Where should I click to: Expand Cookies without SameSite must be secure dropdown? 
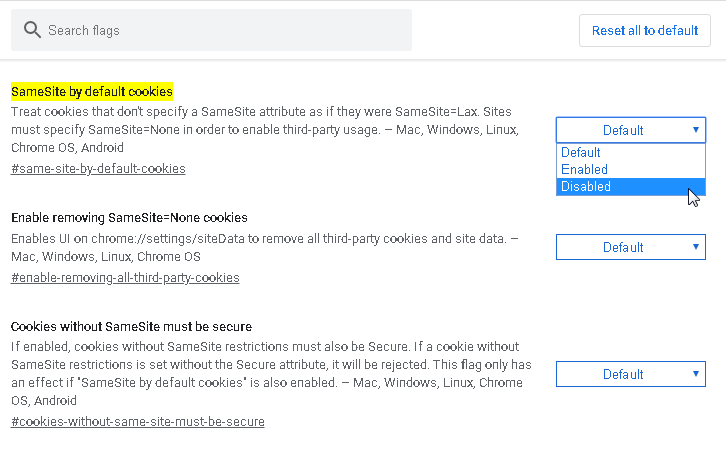click(630, 374)
